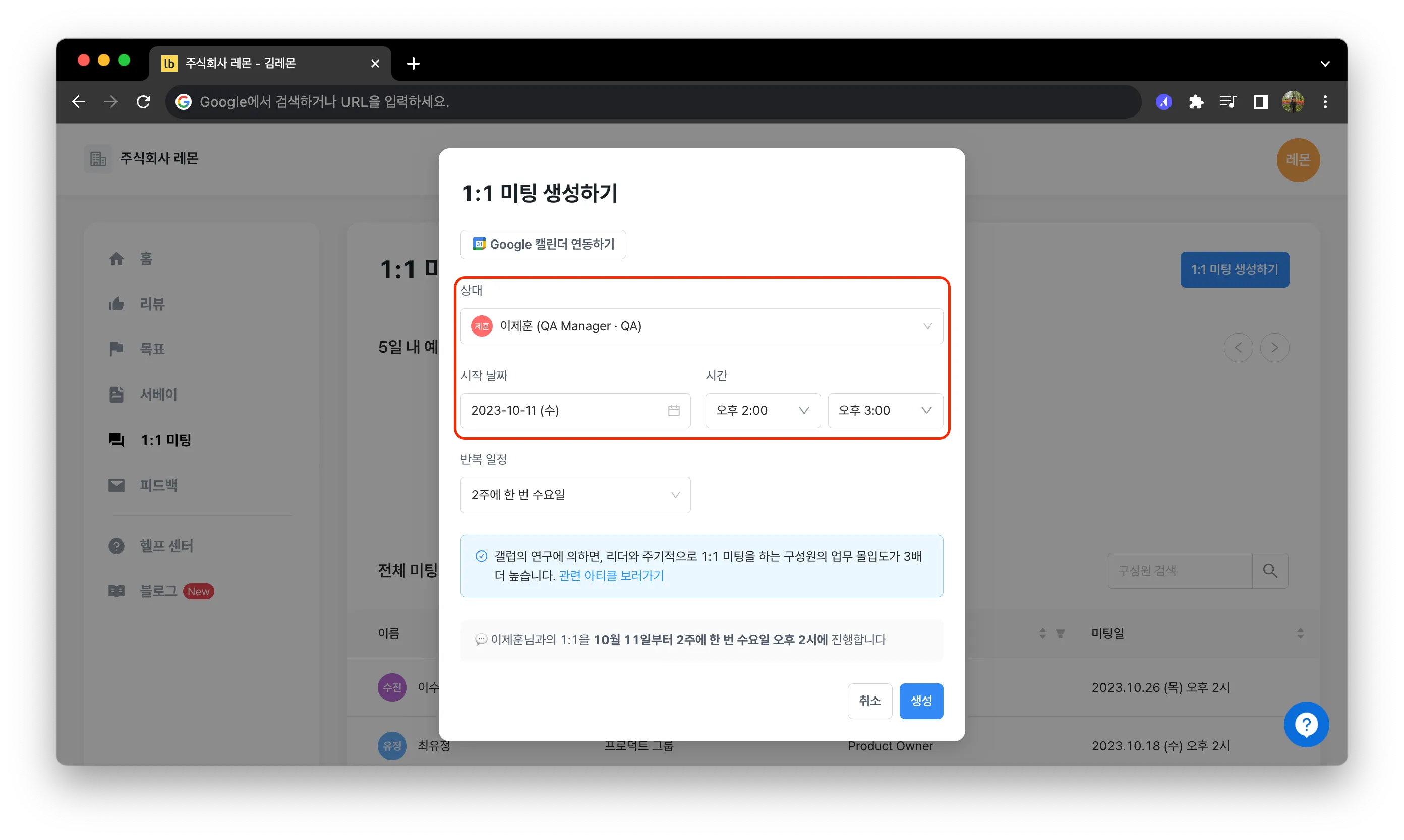This screenshot has width=1404, height=840.
Task: Click the previous arrow on upcoming meetings carousel
Action: coord(1238,347)
